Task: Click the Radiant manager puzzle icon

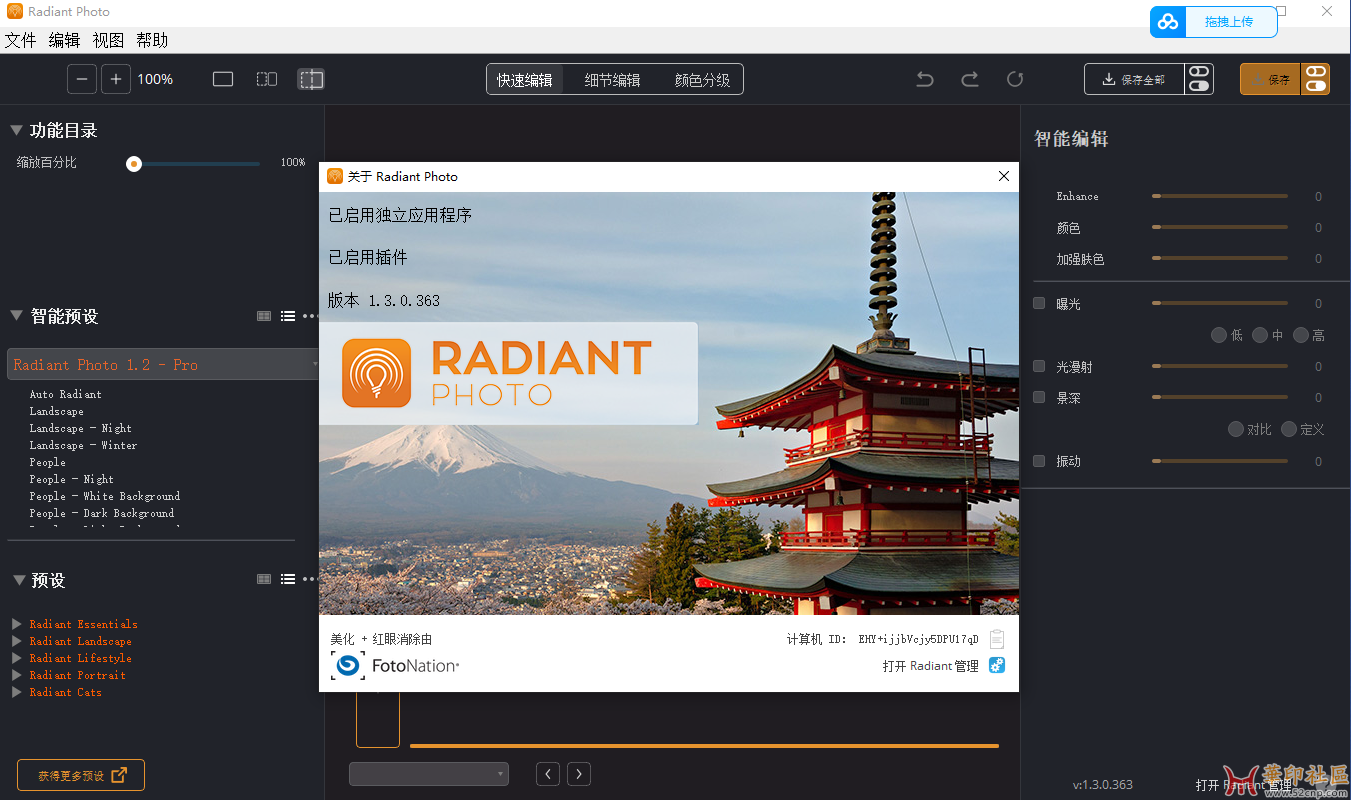Action: tap(997, 666)
